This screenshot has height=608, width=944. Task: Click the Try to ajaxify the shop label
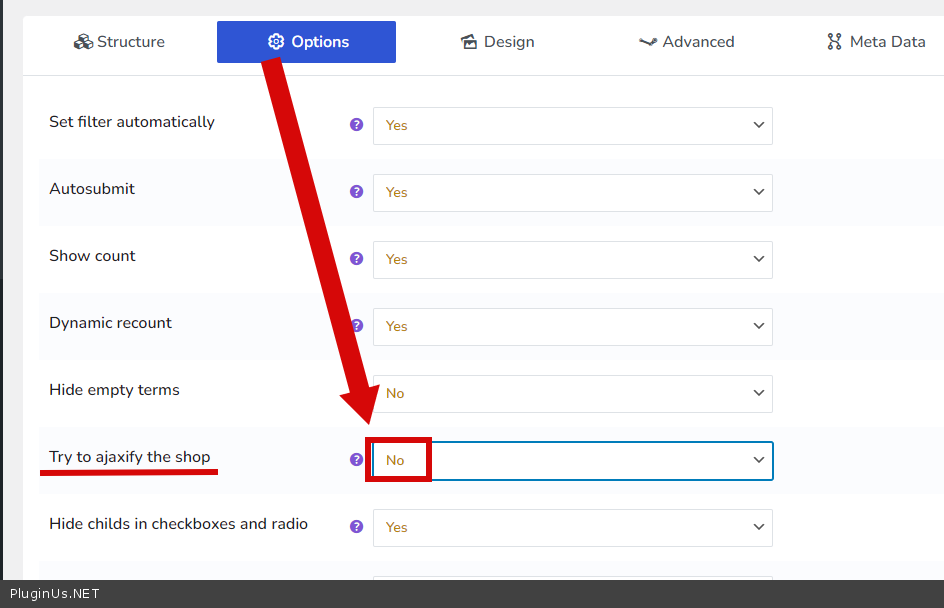(130, 457)
